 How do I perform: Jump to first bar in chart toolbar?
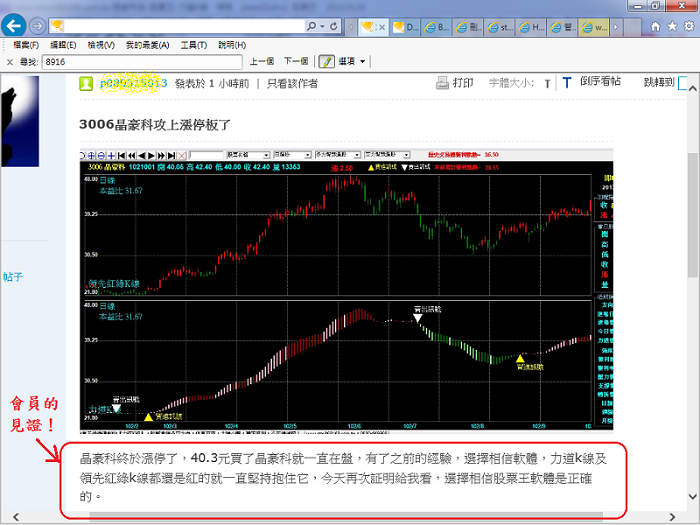pyautogui.click(x=121, y=155)
